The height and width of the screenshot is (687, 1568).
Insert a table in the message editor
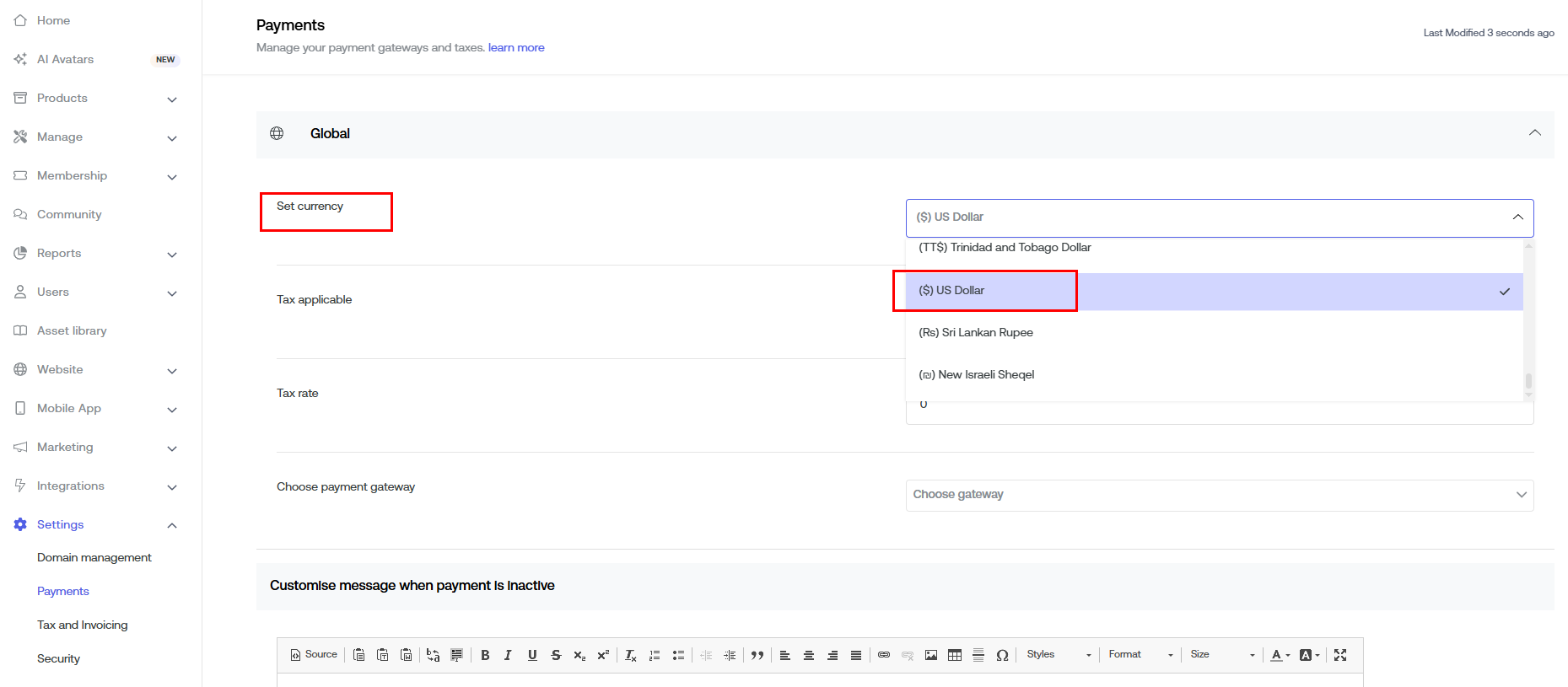[955, 655]
